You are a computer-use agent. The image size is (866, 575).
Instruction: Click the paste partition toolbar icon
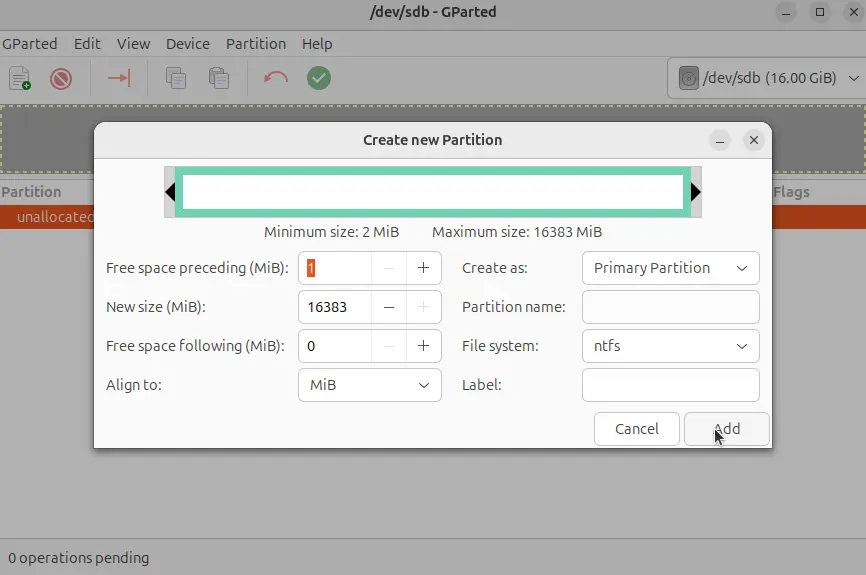[219, 78]
